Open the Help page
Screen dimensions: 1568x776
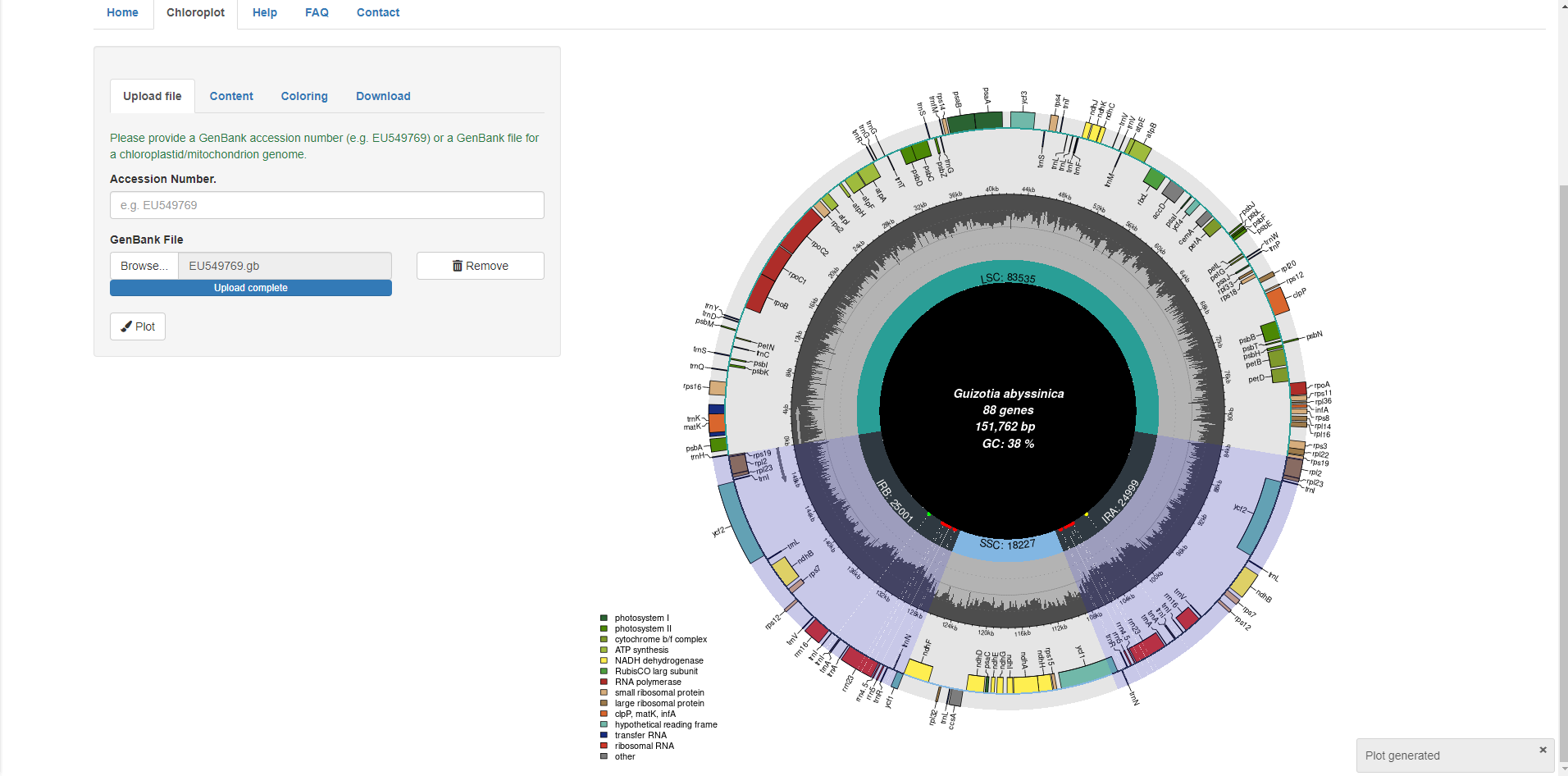click(264, 12)
